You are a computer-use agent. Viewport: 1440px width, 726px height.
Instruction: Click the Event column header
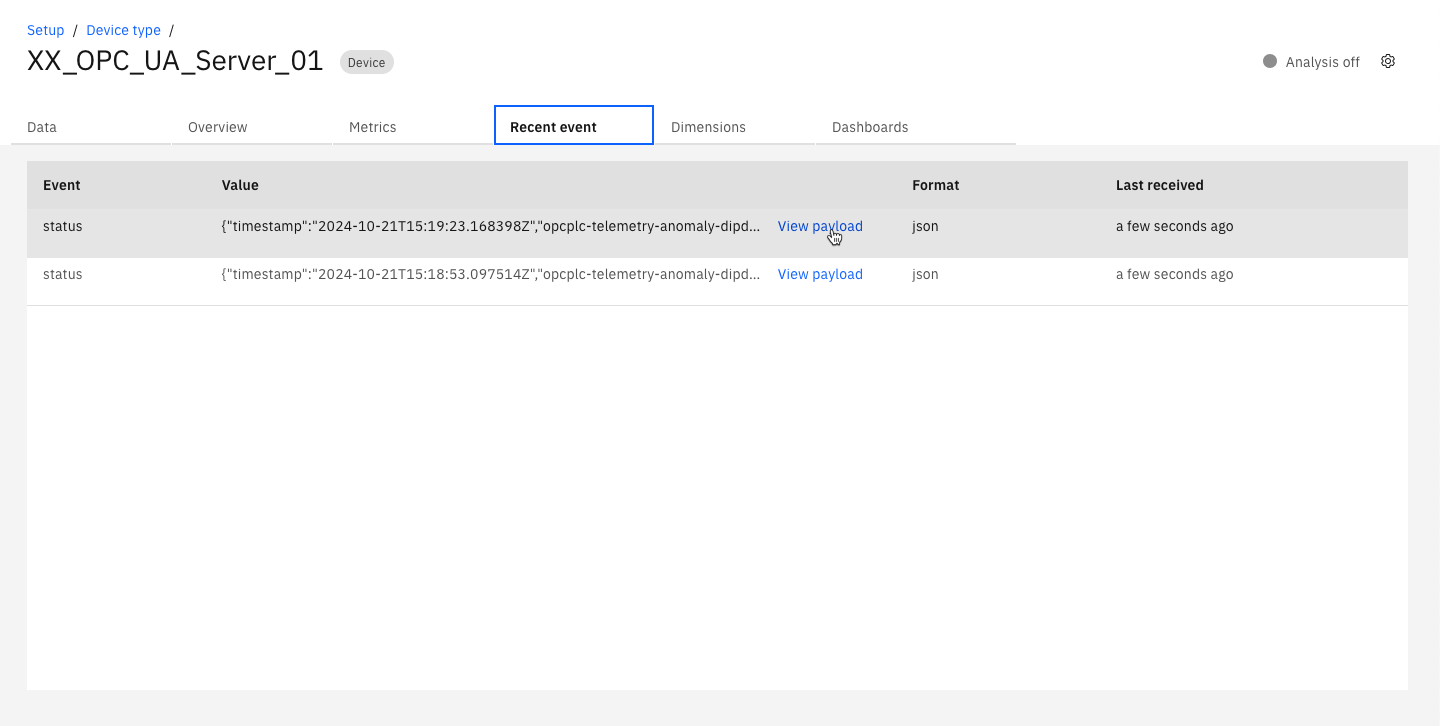coord(62,185)
